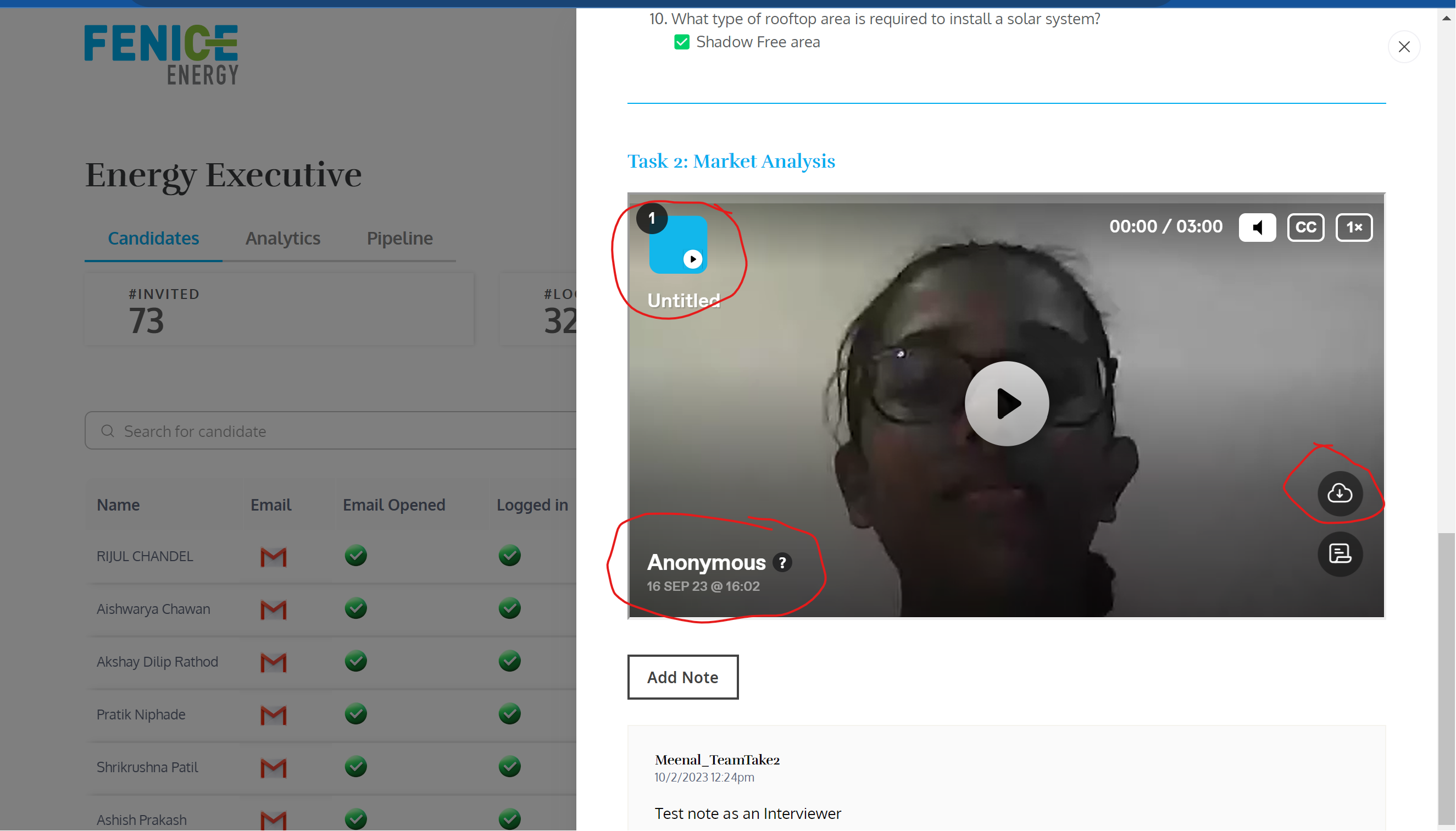Download the video using the cloud icon

click(x=1340, y=493)
